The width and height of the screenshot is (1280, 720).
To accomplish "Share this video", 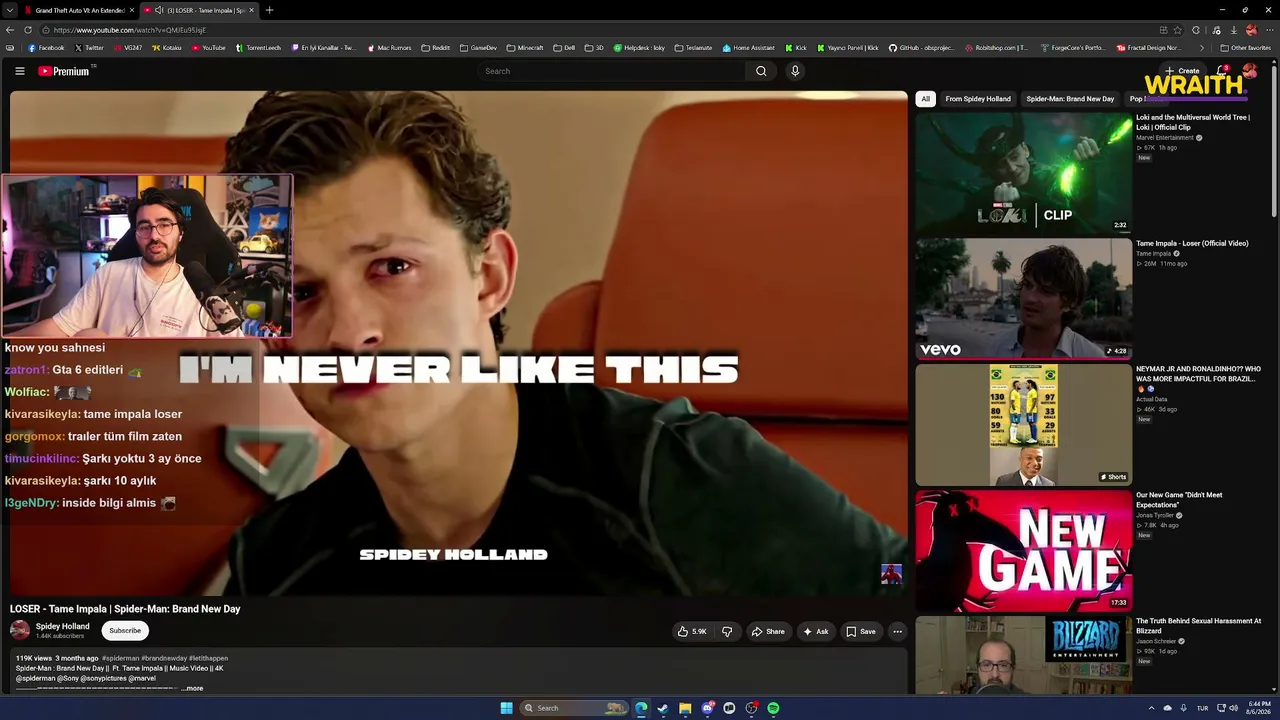I will point(768,631).
